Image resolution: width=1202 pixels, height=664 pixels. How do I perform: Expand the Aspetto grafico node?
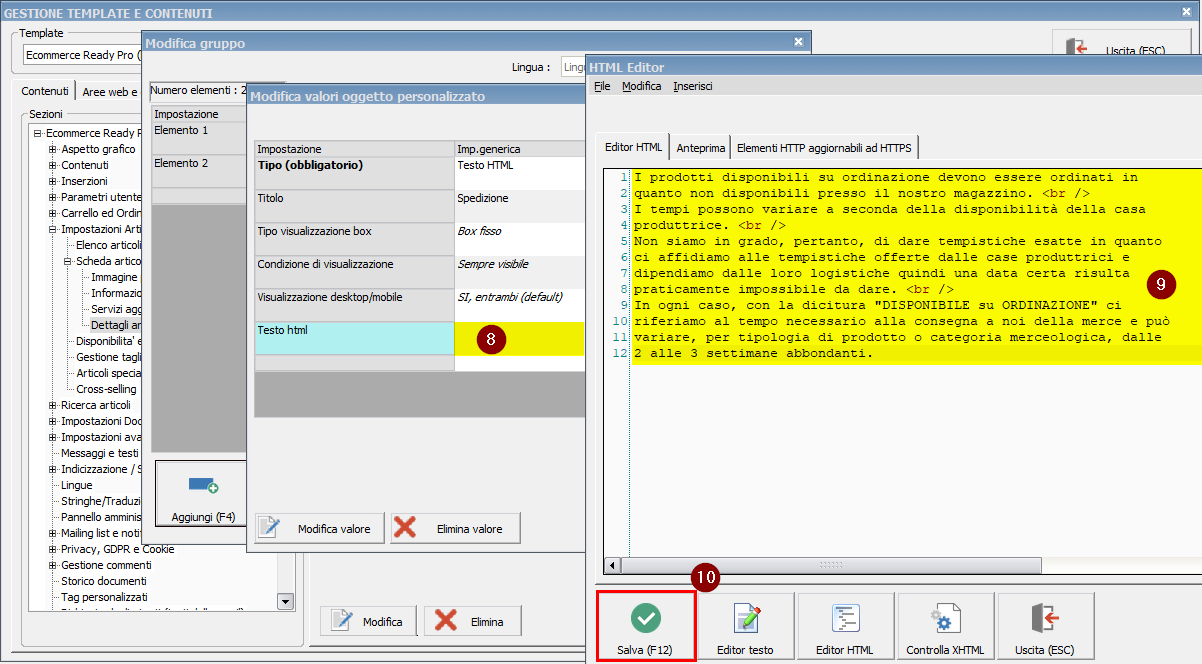pos(52,149)
